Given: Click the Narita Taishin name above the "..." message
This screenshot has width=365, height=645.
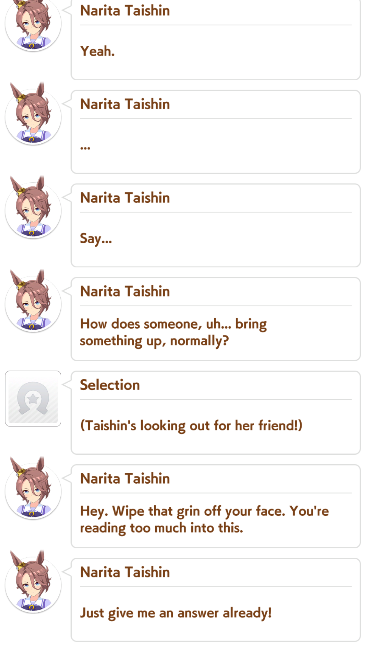Looking at the screenshot, I should pyautogui.click(x=125, y=104).
